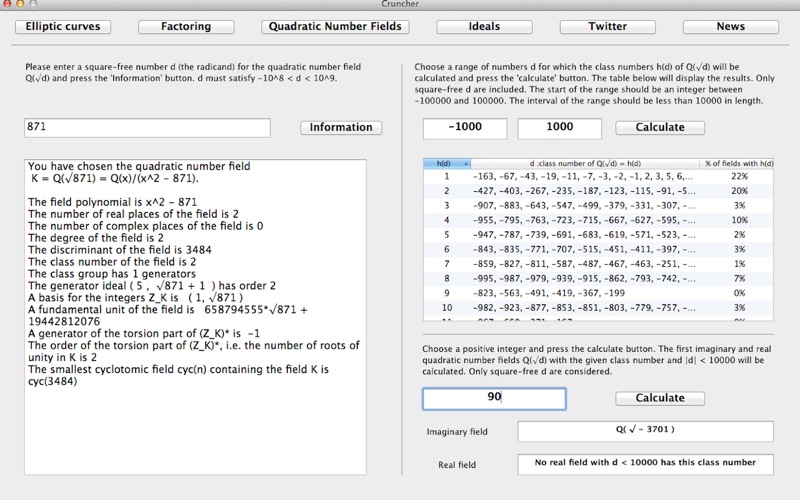Click the '% of fields with h(d)' column header

pyautogui.click(x=739, y=164)
